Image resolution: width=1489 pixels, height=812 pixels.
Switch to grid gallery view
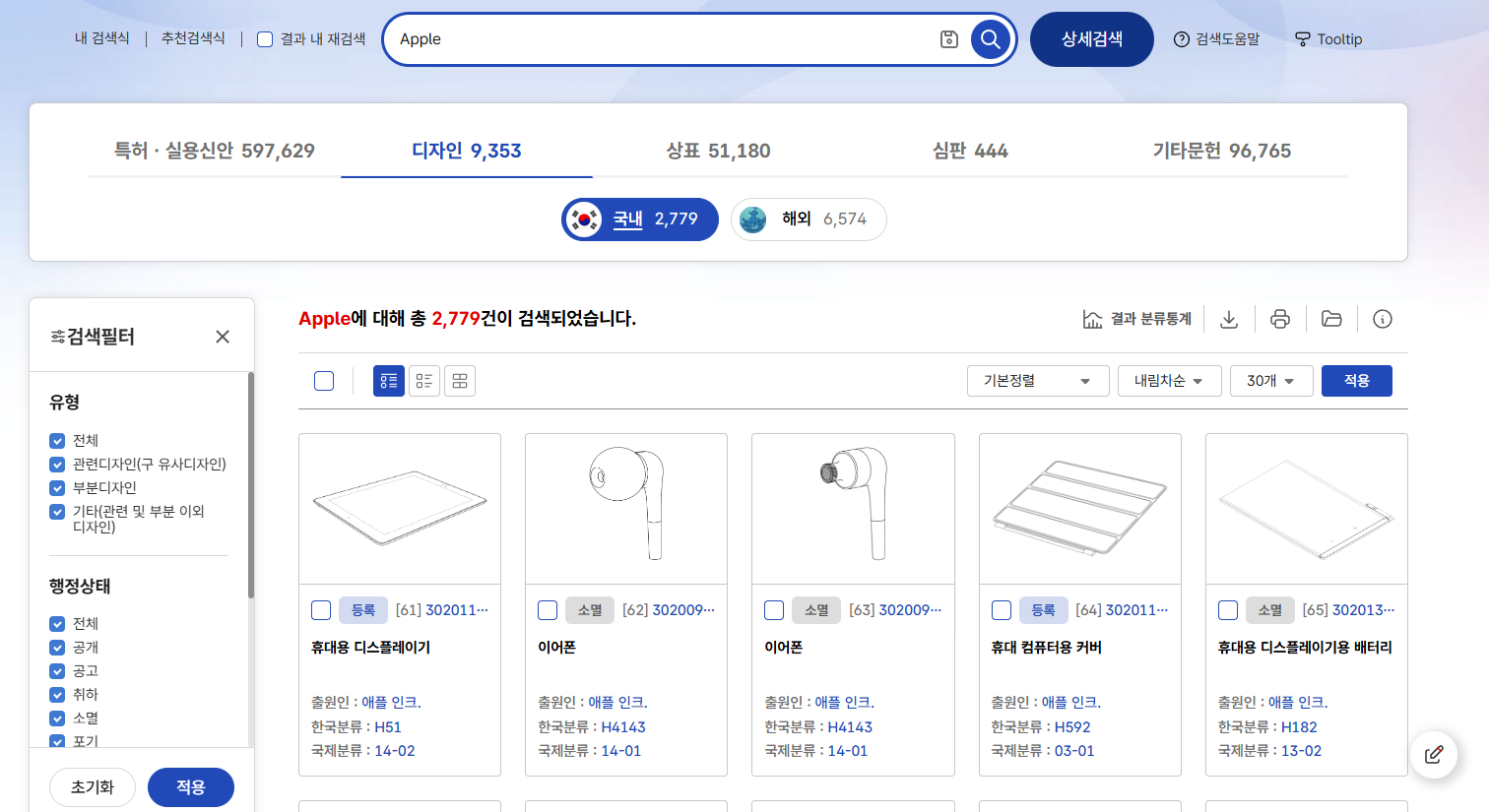point(460,381)
